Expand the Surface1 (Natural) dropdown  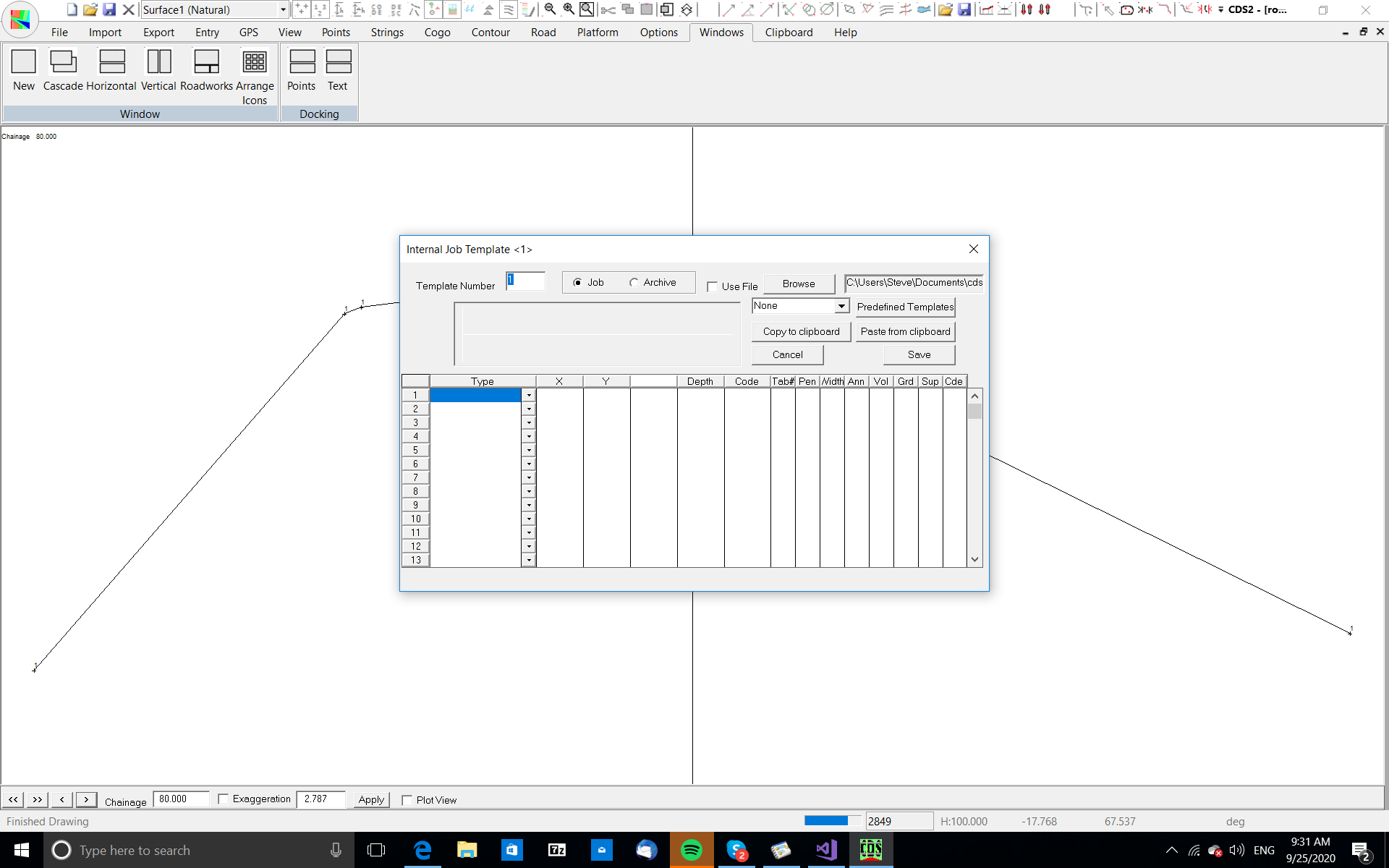[283, 9]
